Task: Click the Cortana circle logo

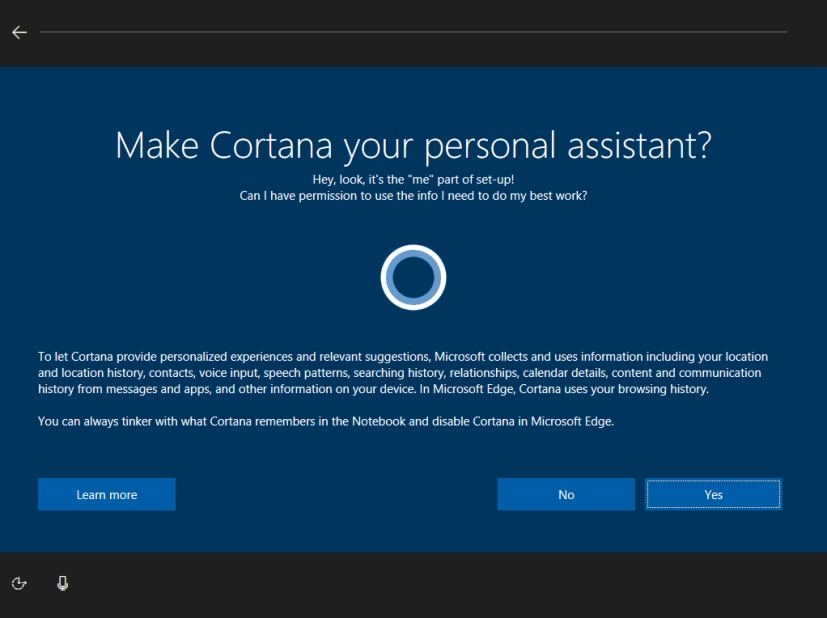Action: click(413, 277)
